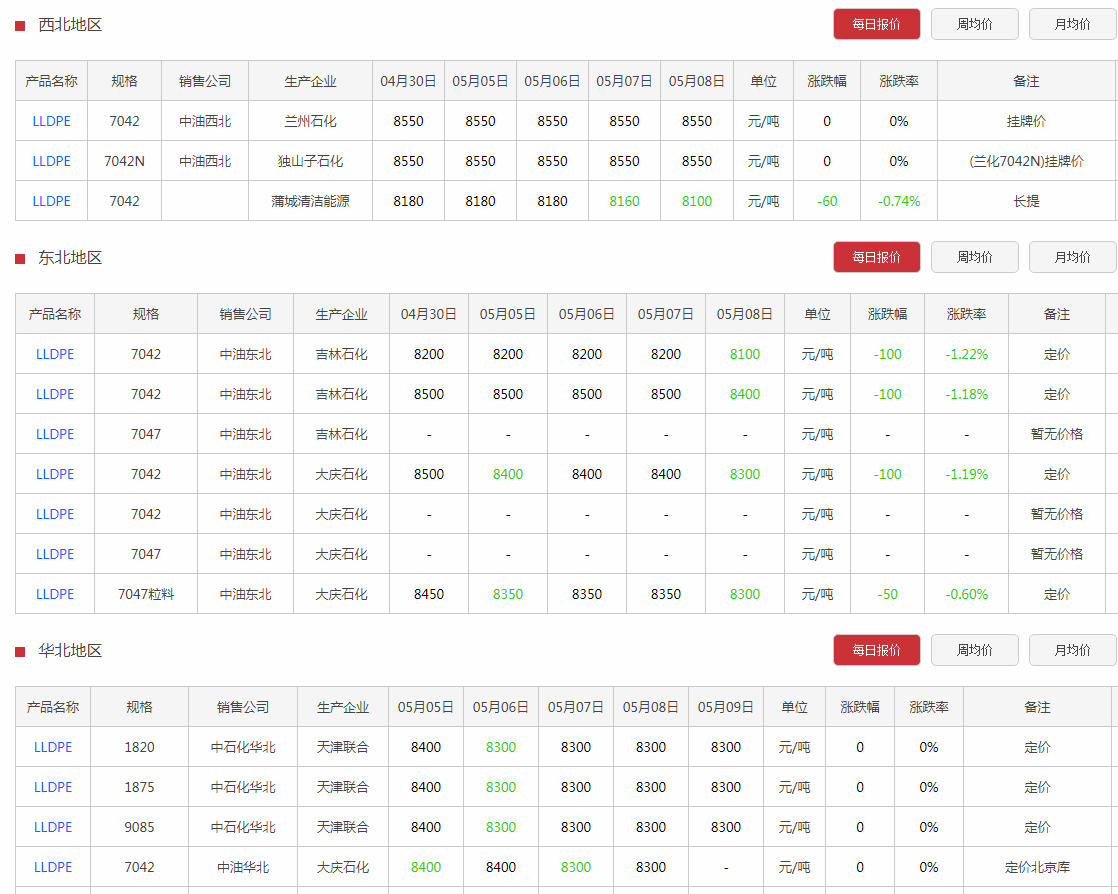1118x894 pixels.
Task: Open LLDPE link for 大庆石化 7042 暂无价格 row
Action: 55,514
